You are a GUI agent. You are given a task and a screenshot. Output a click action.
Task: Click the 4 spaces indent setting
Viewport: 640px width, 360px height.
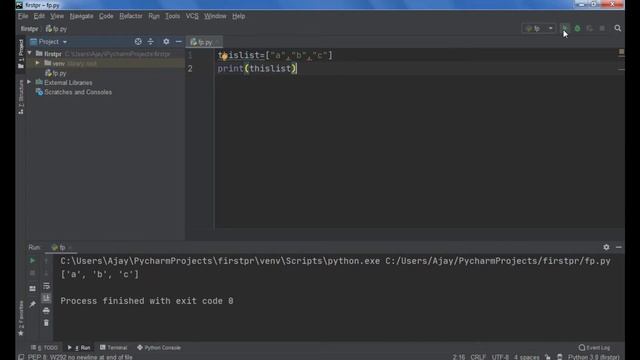pos(527,357)
